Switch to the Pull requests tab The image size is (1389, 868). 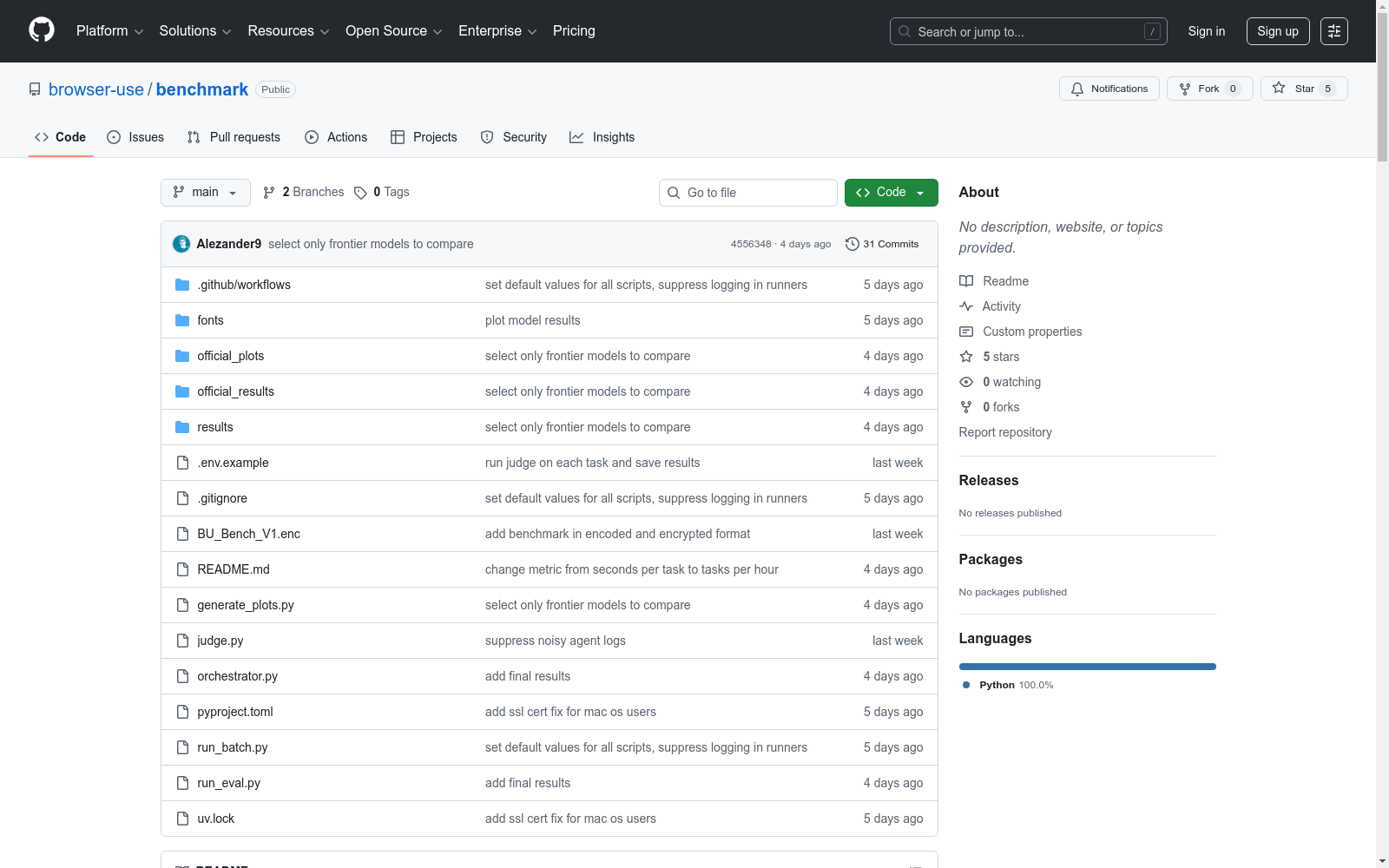[234, 137]
